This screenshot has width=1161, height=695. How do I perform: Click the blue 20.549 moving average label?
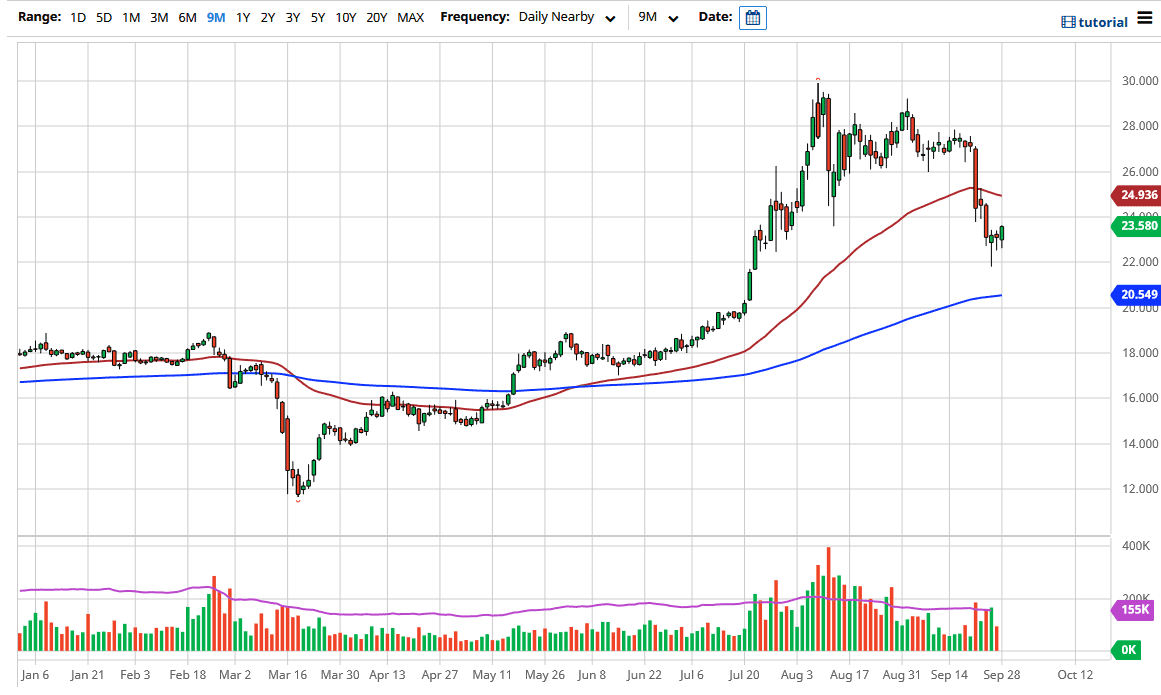click(1135, 295)
